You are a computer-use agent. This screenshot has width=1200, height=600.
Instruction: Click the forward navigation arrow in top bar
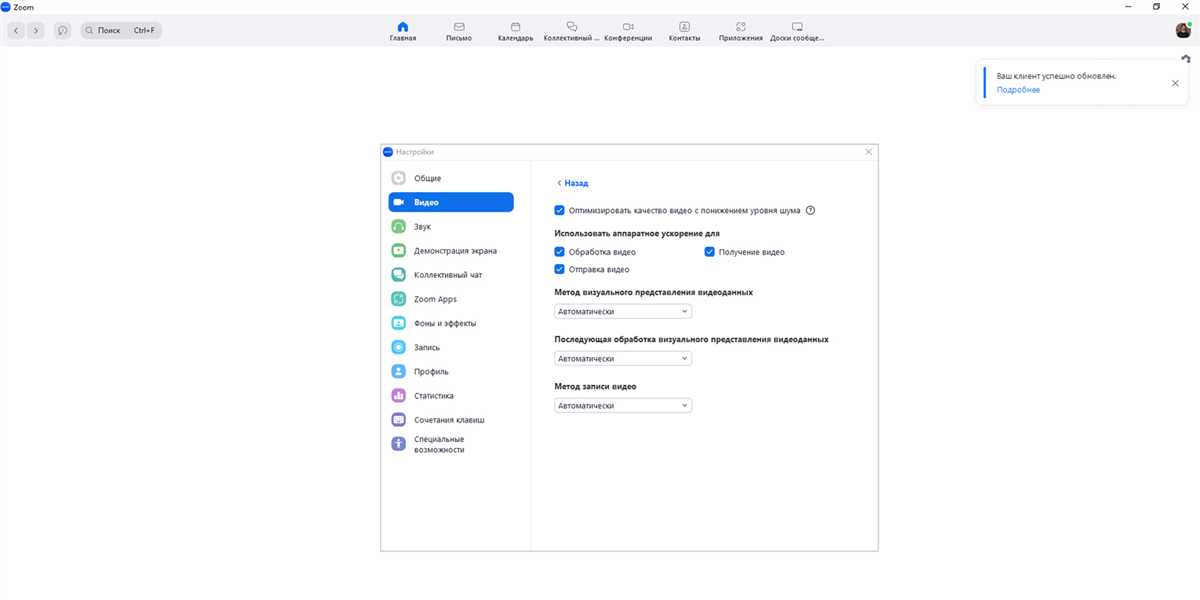36,31
